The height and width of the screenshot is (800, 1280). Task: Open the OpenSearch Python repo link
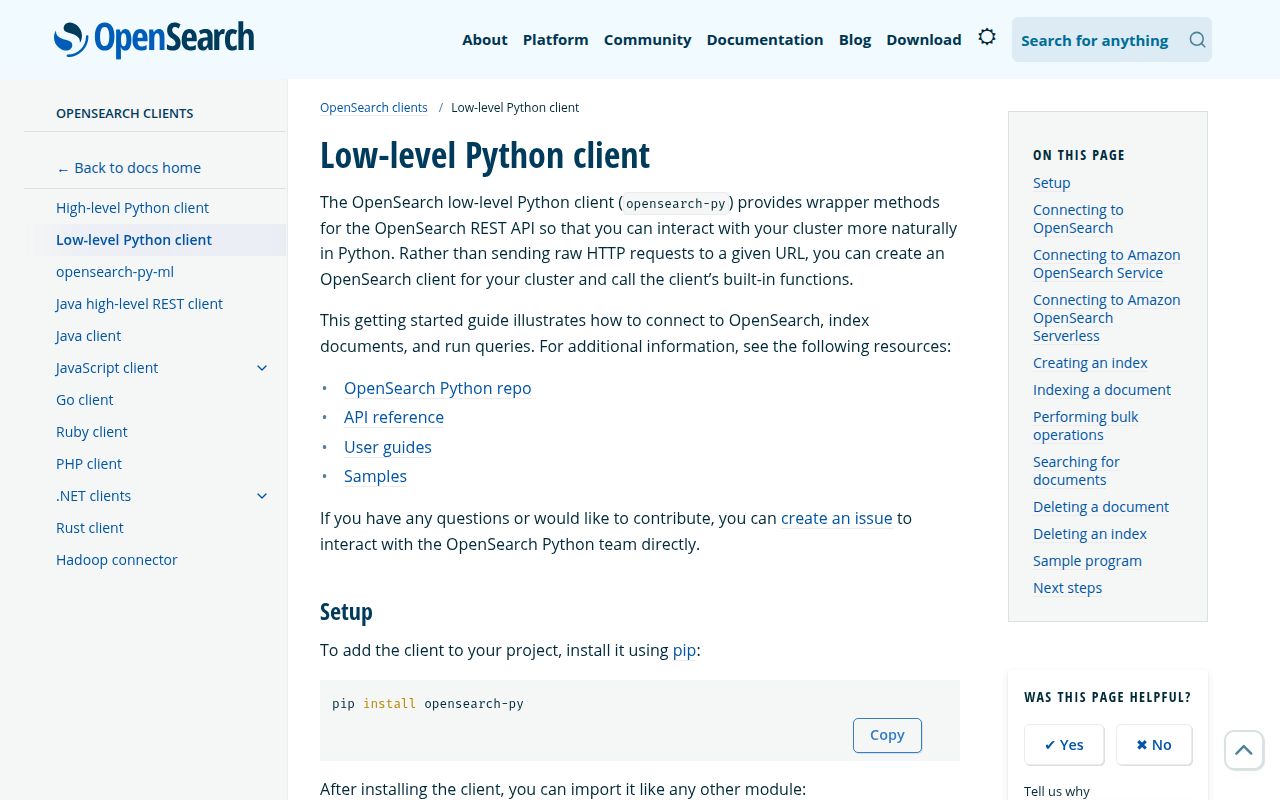tap(438, 388)
